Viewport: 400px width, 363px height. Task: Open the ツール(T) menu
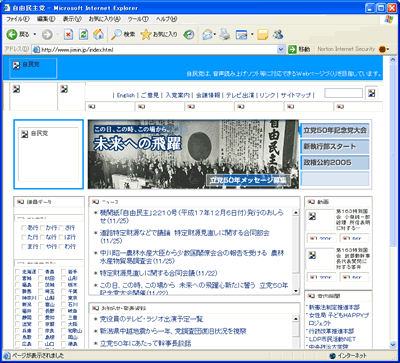(x=138, y=19)
